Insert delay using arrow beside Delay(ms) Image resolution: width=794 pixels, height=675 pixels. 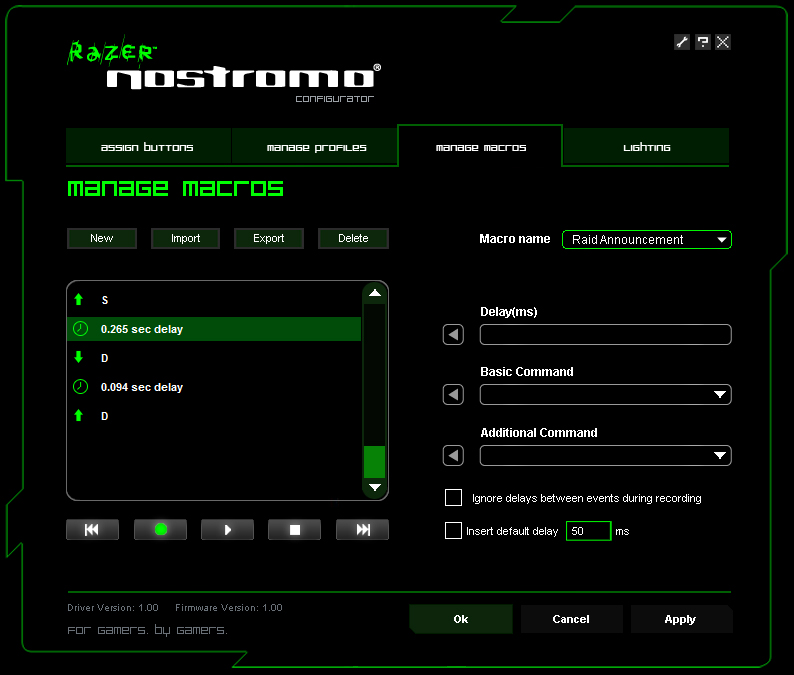[x=453, y=335]
